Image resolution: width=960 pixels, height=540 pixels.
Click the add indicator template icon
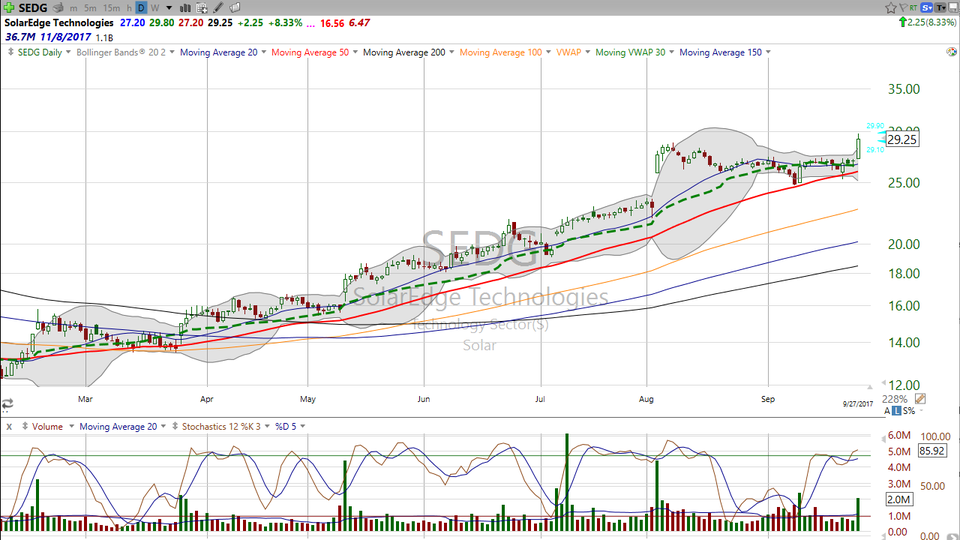(201, 8)
